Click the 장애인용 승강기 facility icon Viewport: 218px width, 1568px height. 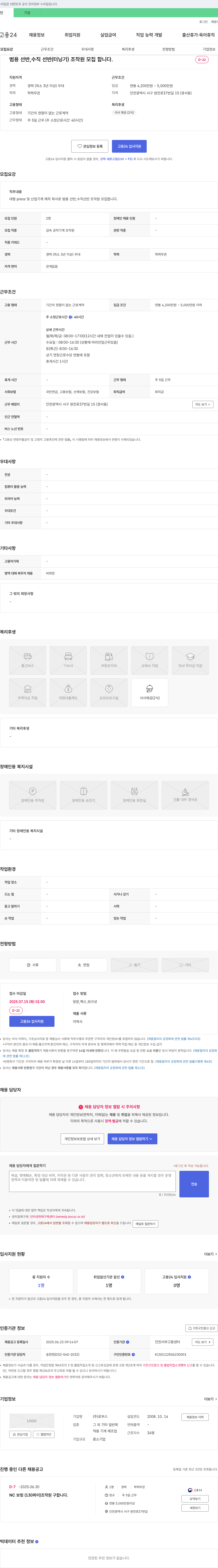[x=83, y=795]
